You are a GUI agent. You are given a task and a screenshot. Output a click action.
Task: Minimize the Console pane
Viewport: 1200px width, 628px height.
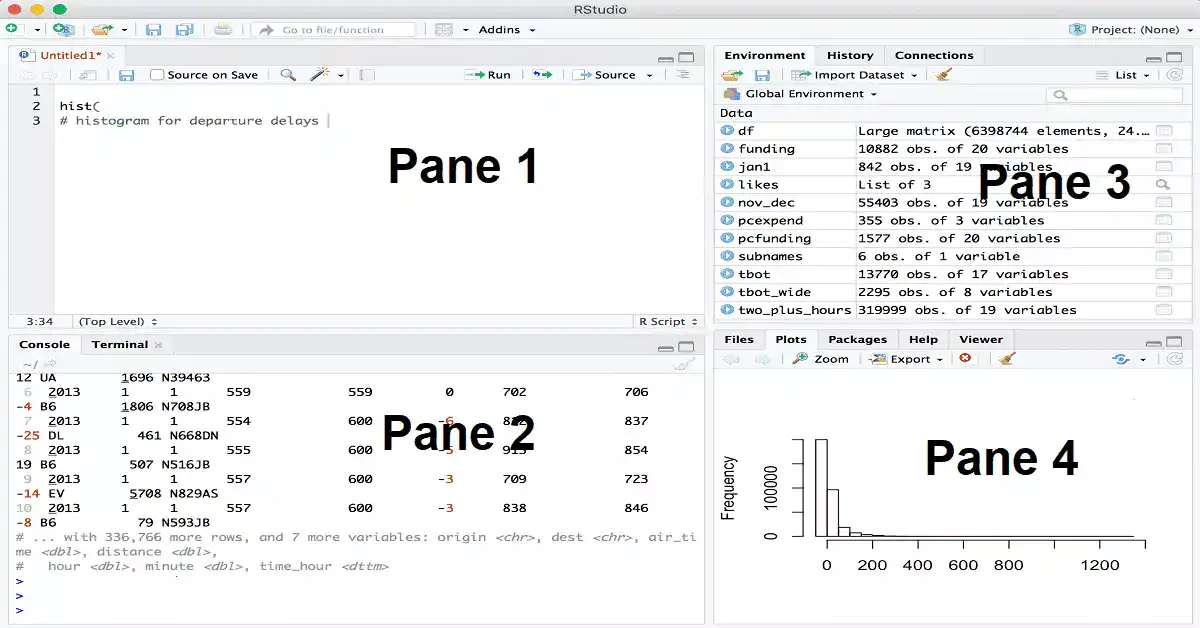pos(666,348)
